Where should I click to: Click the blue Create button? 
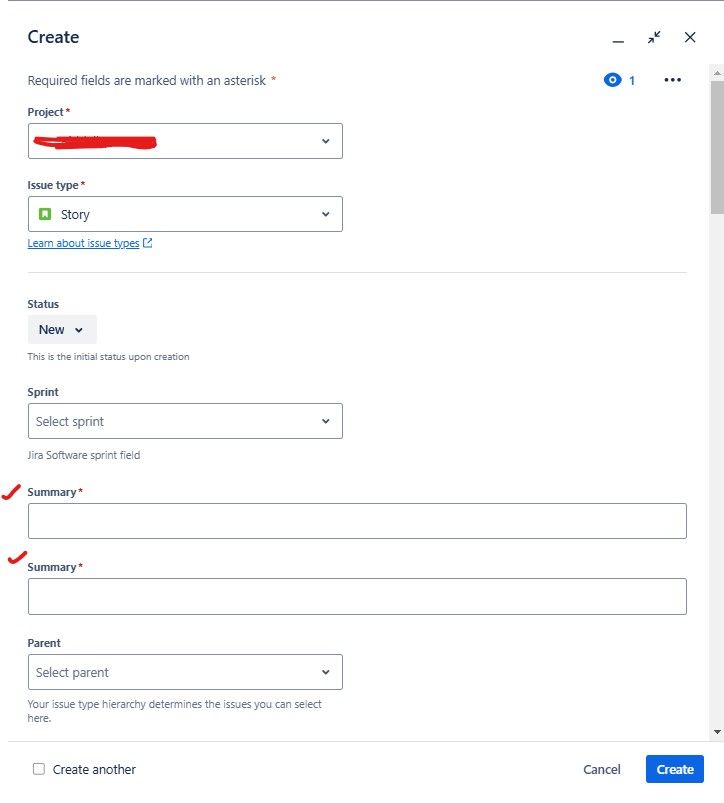[x=674, y=769]
